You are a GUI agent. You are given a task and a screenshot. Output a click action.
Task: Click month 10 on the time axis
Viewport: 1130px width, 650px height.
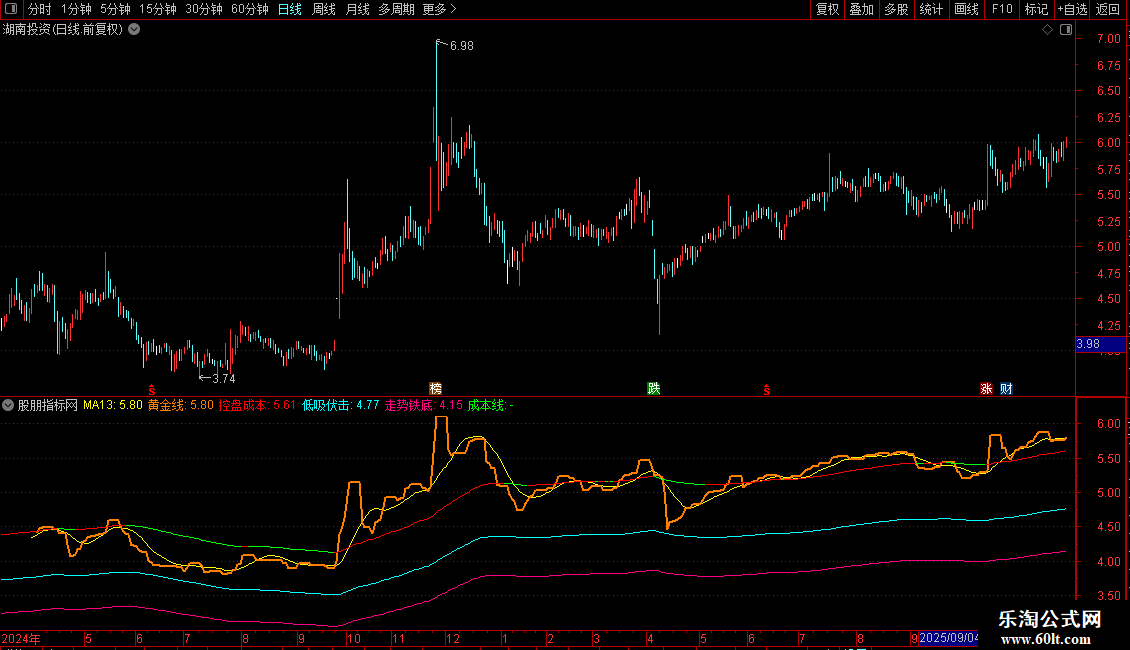click(x=353, y=638)
